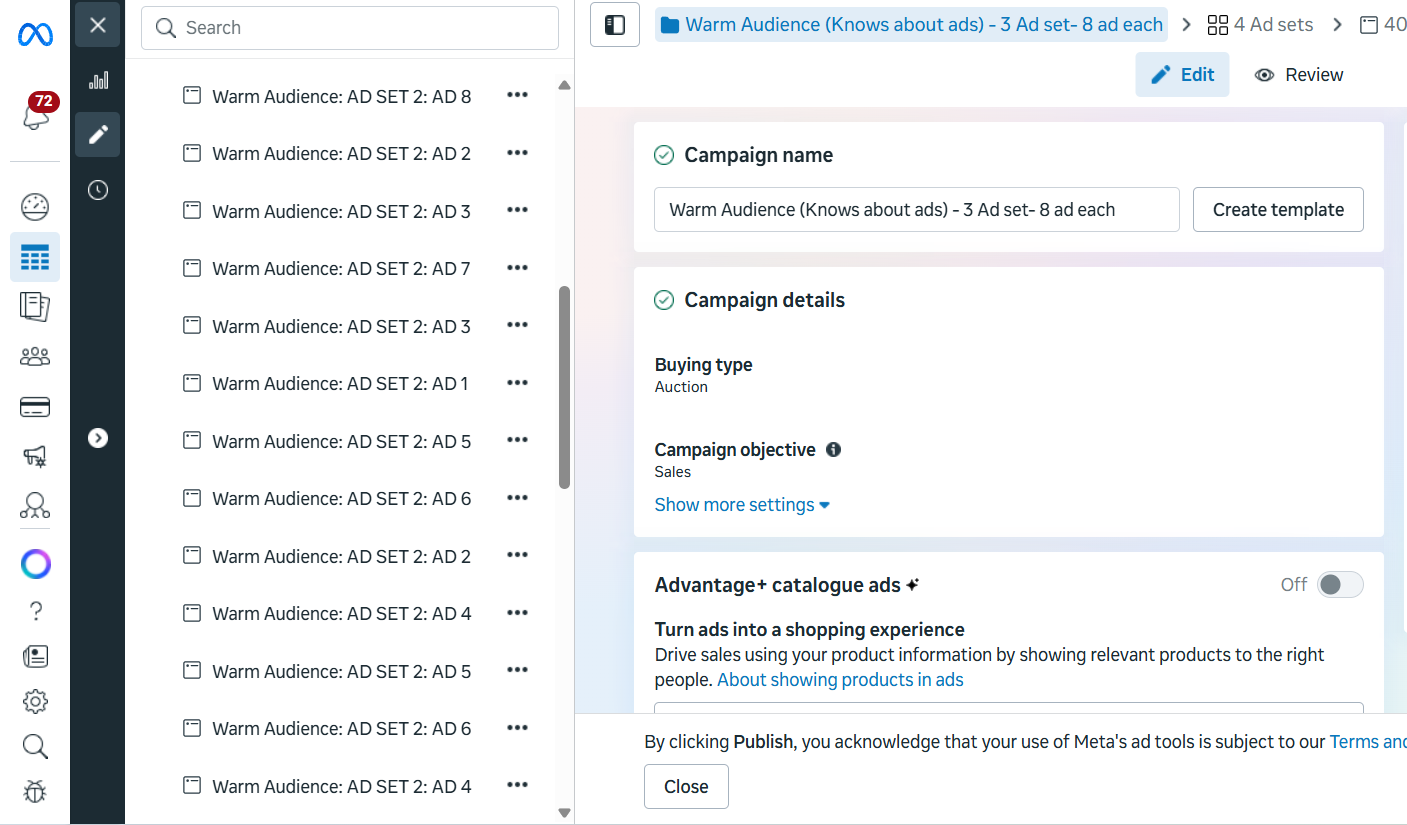Click the Meta logo icon

(35, 35)
